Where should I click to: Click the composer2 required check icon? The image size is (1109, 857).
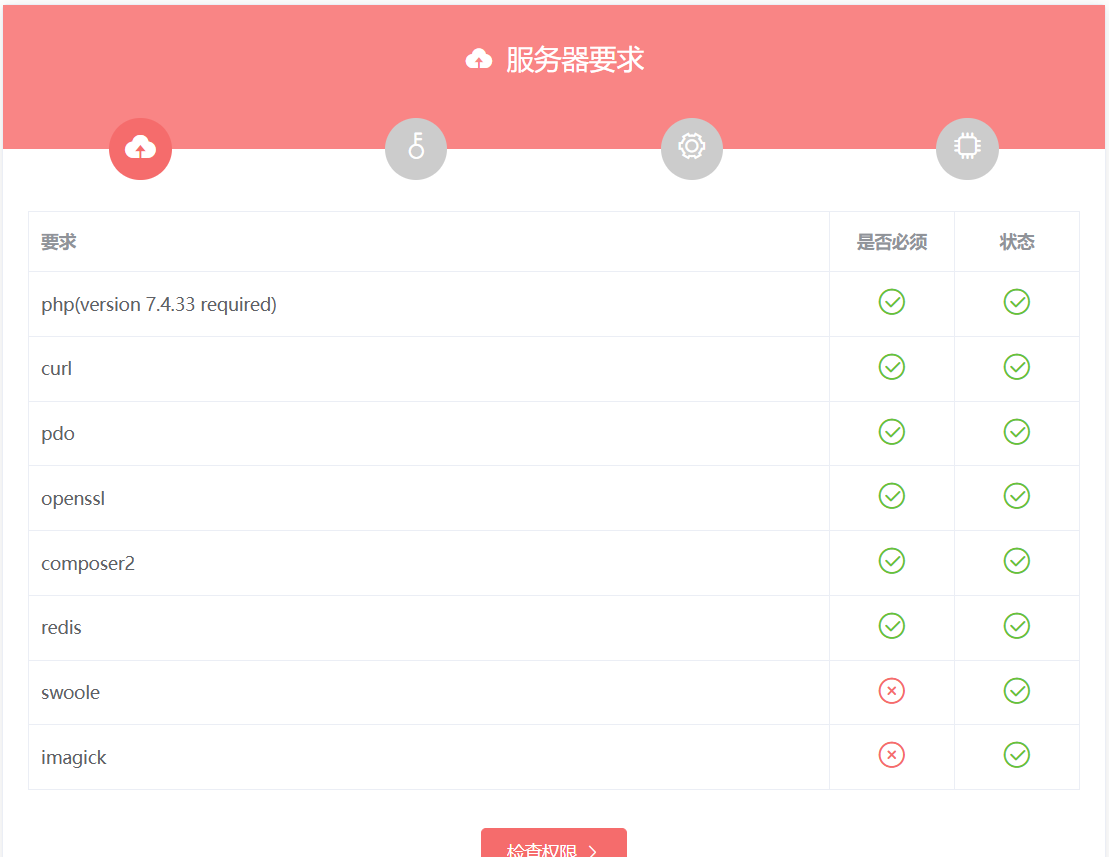pos(891,561)
